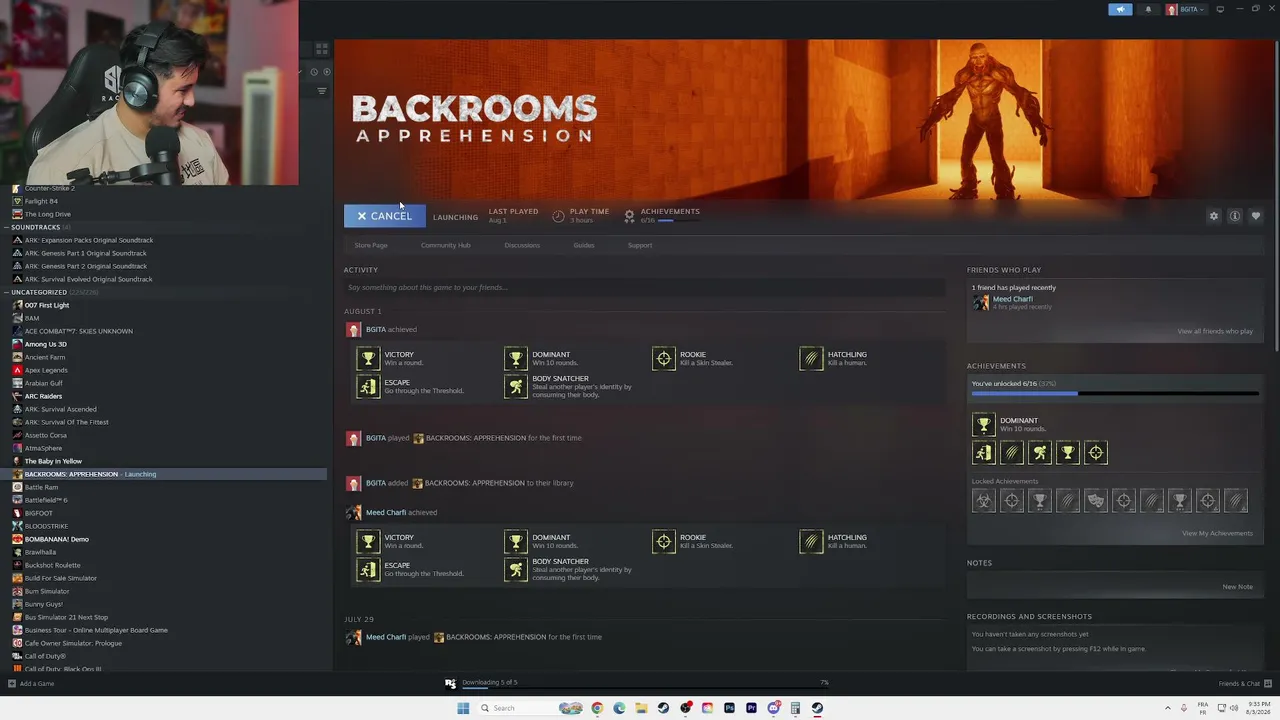Open the Guides tab

click(584, 245)
